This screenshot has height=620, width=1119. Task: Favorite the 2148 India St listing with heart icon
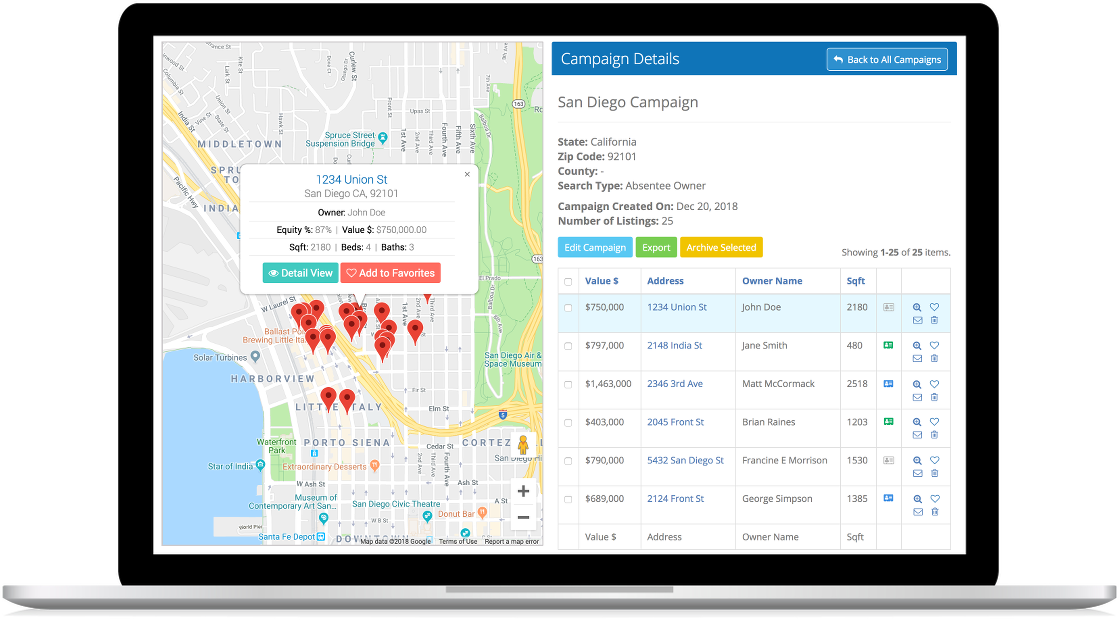click(x=934, y=346)
